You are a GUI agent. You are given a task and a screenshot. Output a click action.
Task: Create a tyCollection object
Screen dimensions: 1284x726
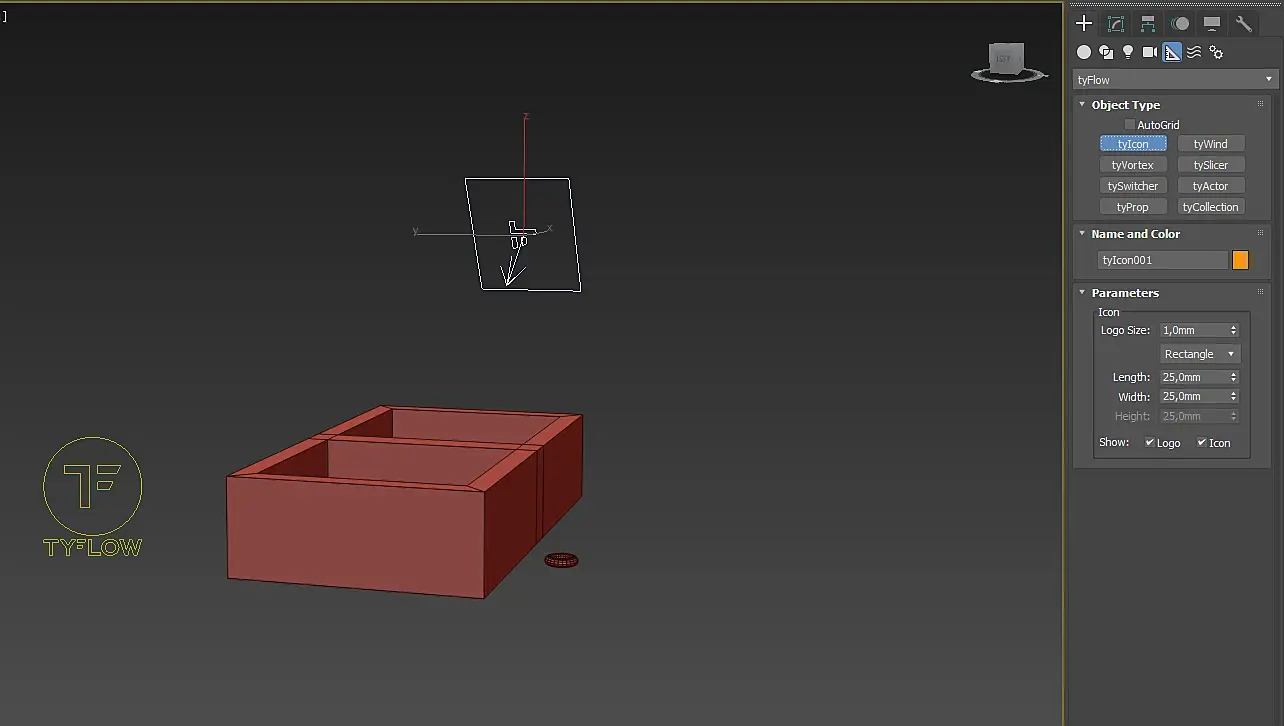coord(1210,207)
